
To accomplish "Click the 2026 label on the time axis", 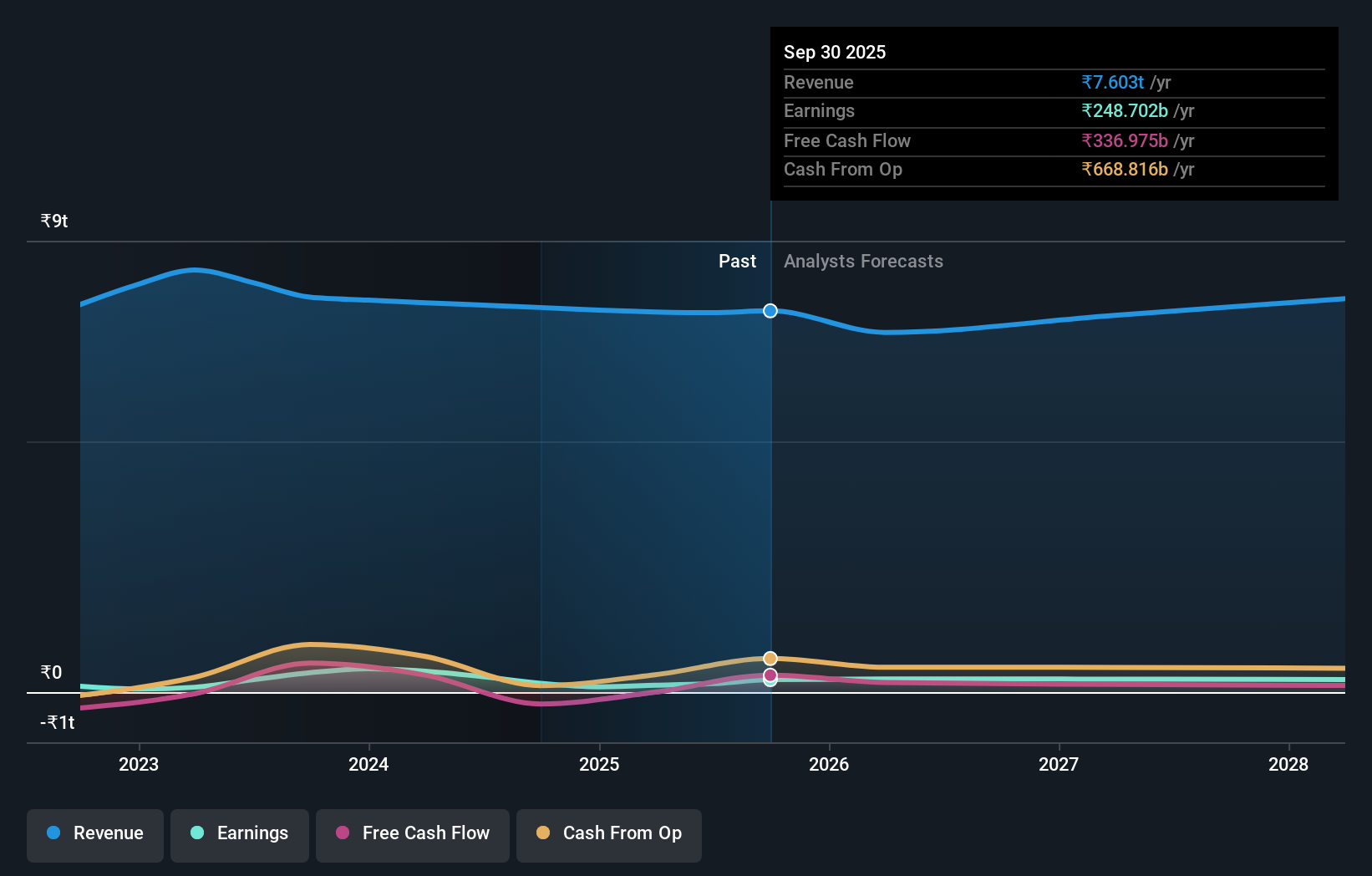I will 829,764.
